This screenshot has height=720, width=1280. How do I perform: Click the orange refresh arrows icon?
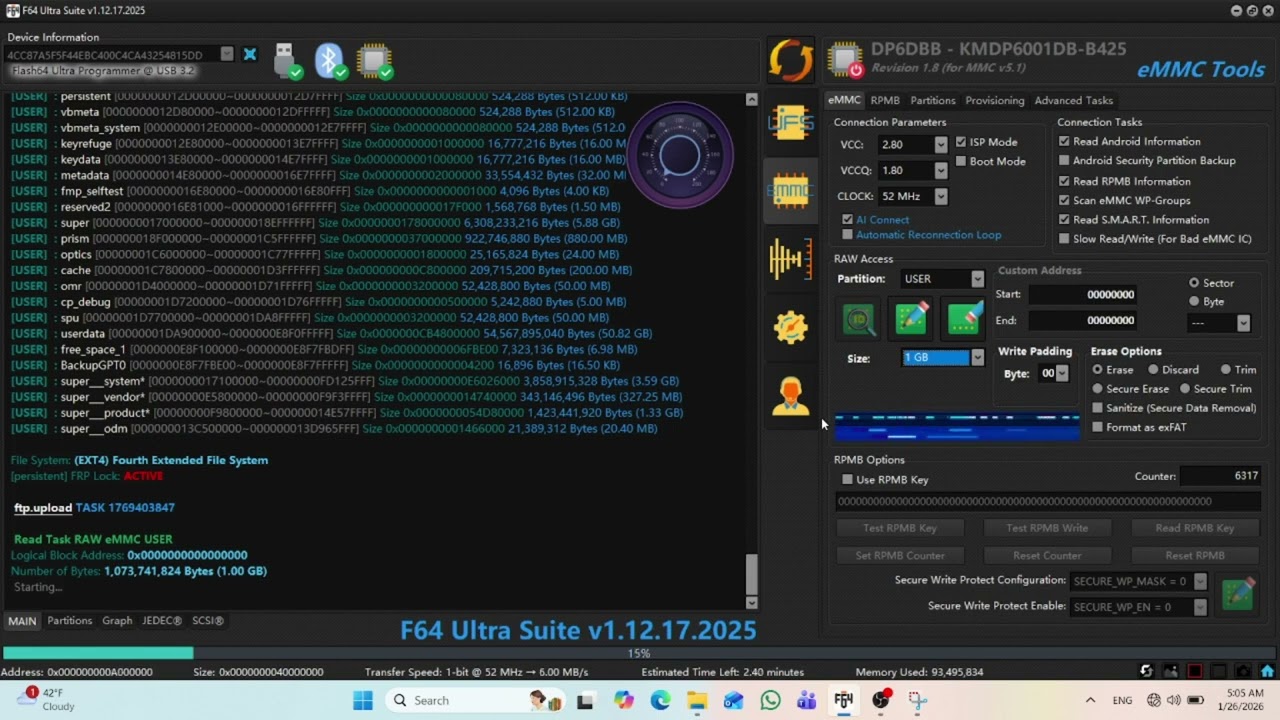[791, 60]
